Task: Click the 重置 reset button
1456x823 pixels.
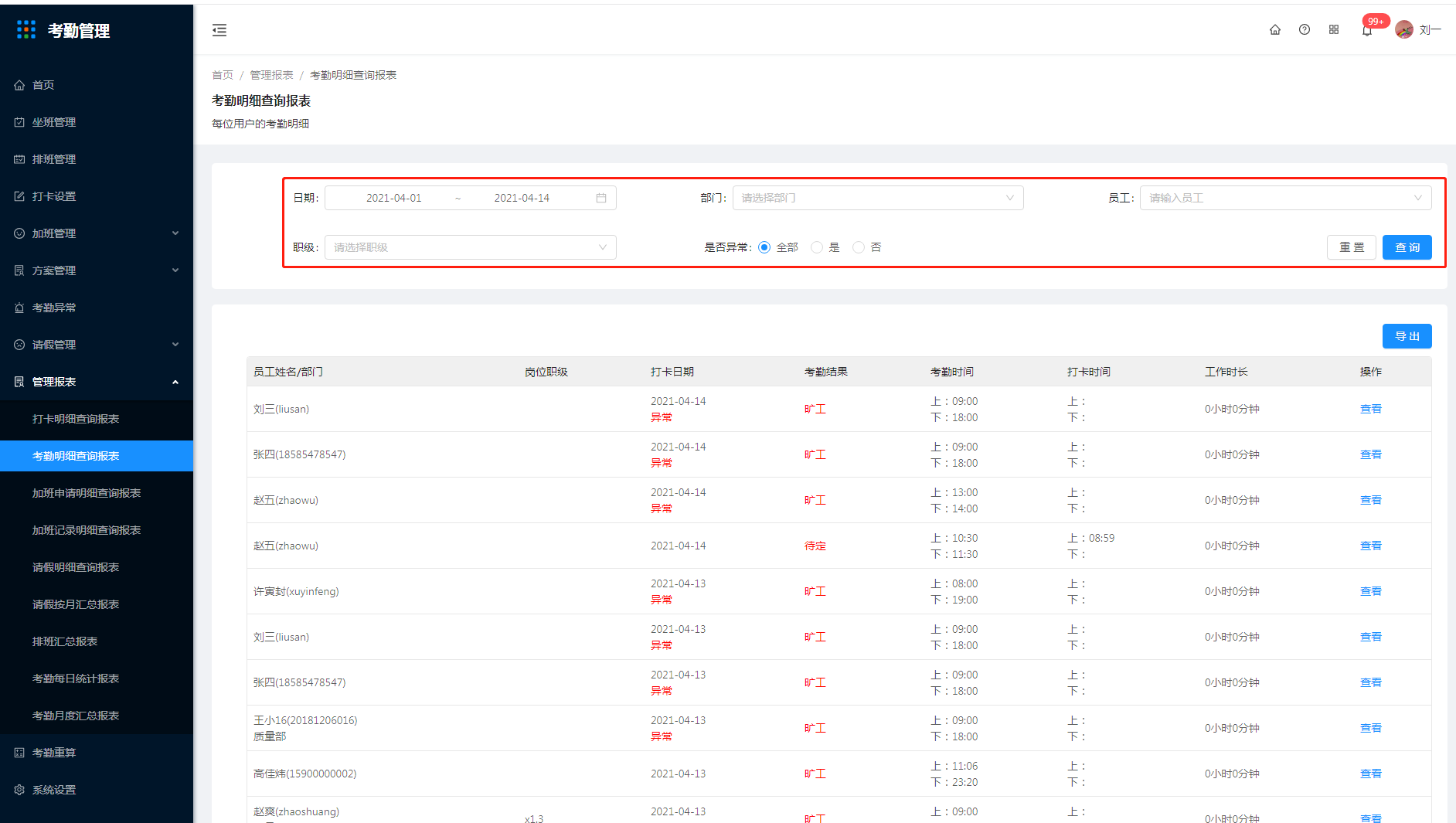Action: point(1352,247)
